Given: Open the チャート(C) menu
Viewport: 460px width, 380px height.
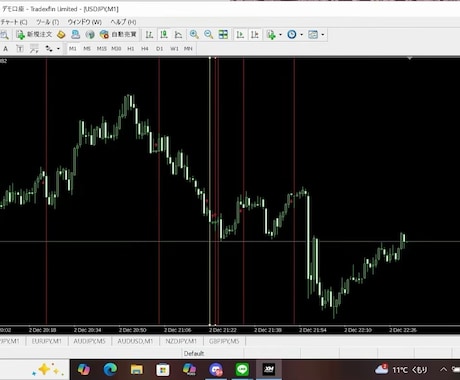Looking at the screenshot, I should click(x=14, y=22).
